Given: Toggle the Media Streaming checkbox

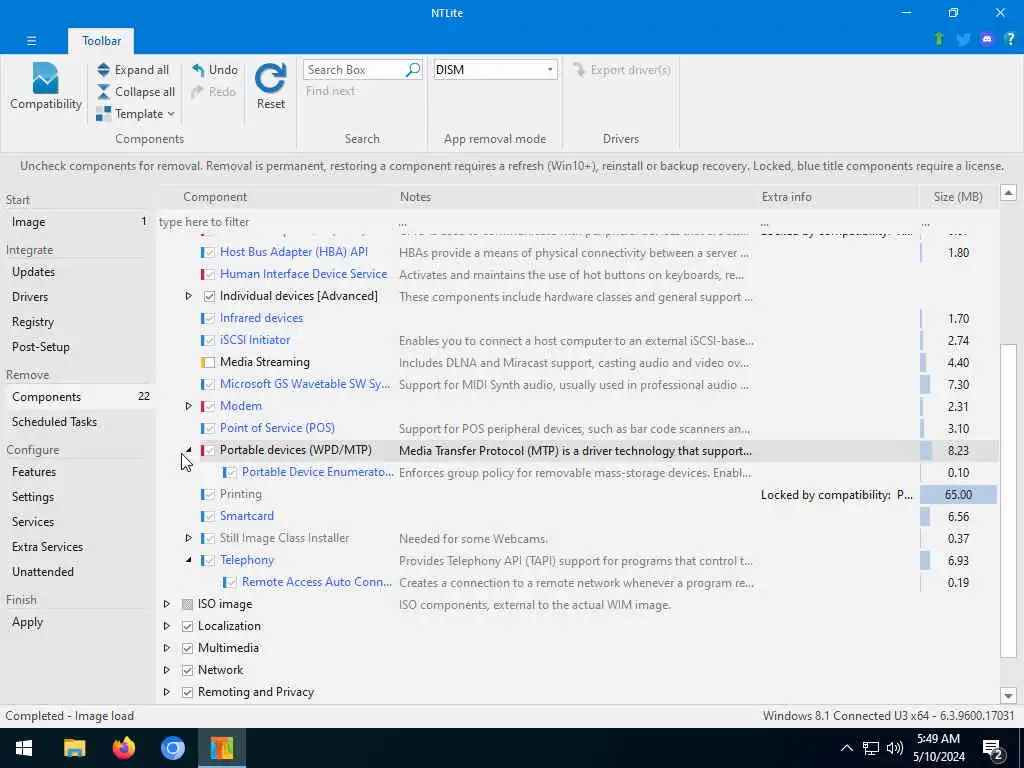Looking at the screenshot, I should point(209,362).
